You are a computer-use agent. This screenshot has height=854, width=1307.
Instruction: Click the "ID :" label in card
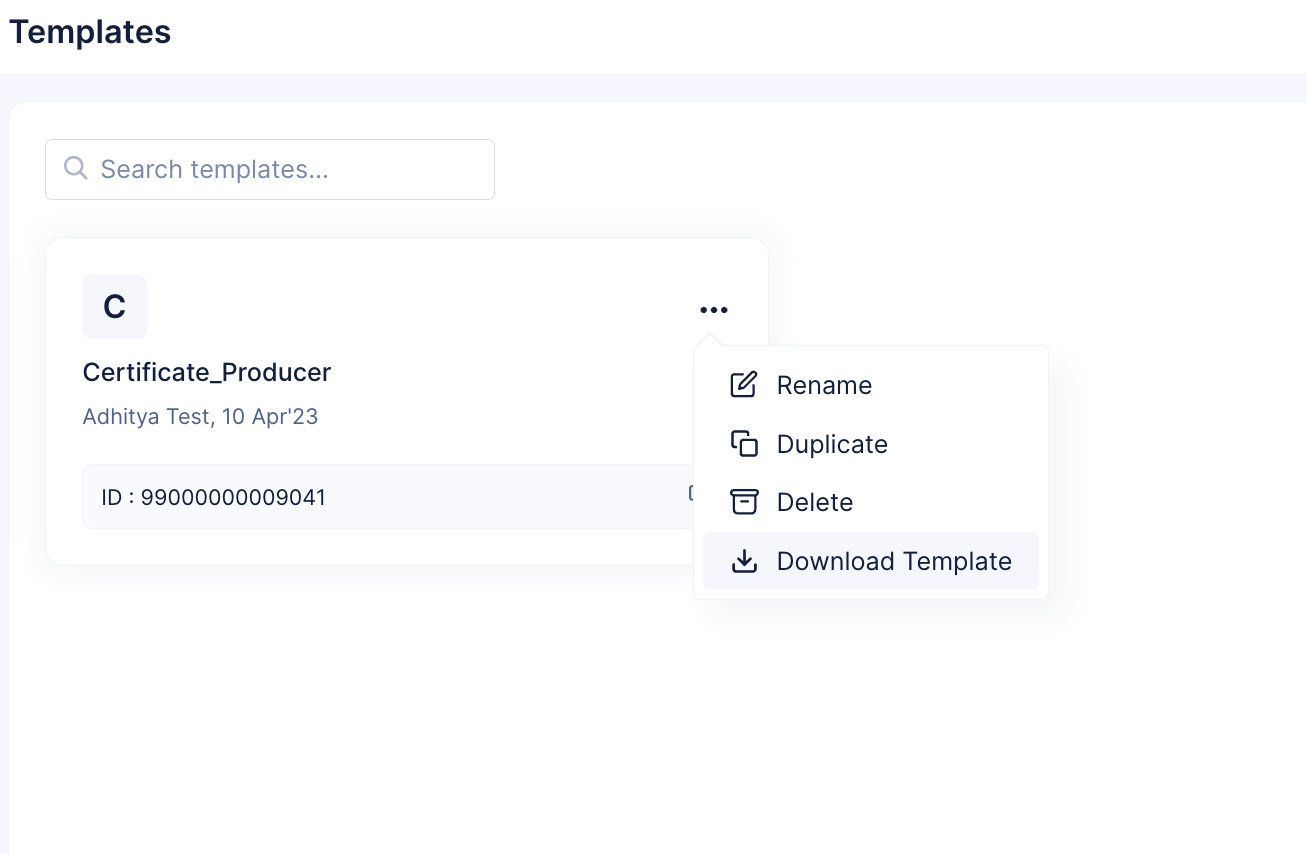point(117,497)
